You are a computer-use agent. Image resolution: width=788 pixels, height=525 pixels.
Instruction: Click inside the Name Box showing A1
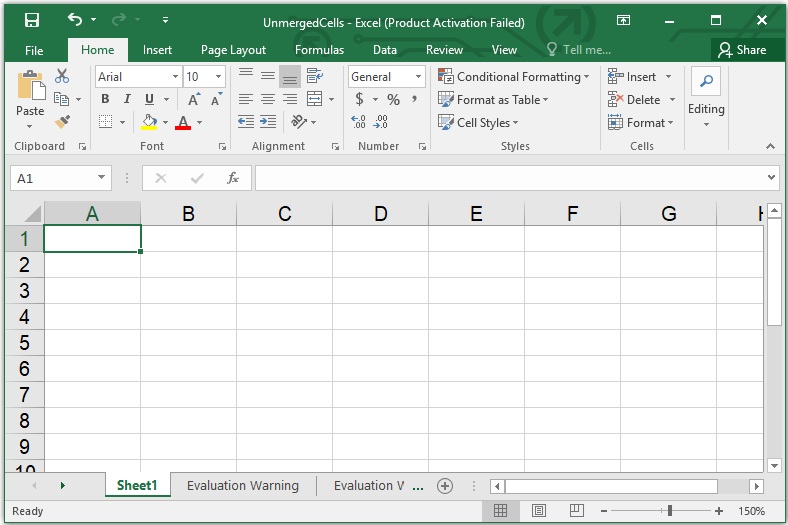[x=52, y=178]
